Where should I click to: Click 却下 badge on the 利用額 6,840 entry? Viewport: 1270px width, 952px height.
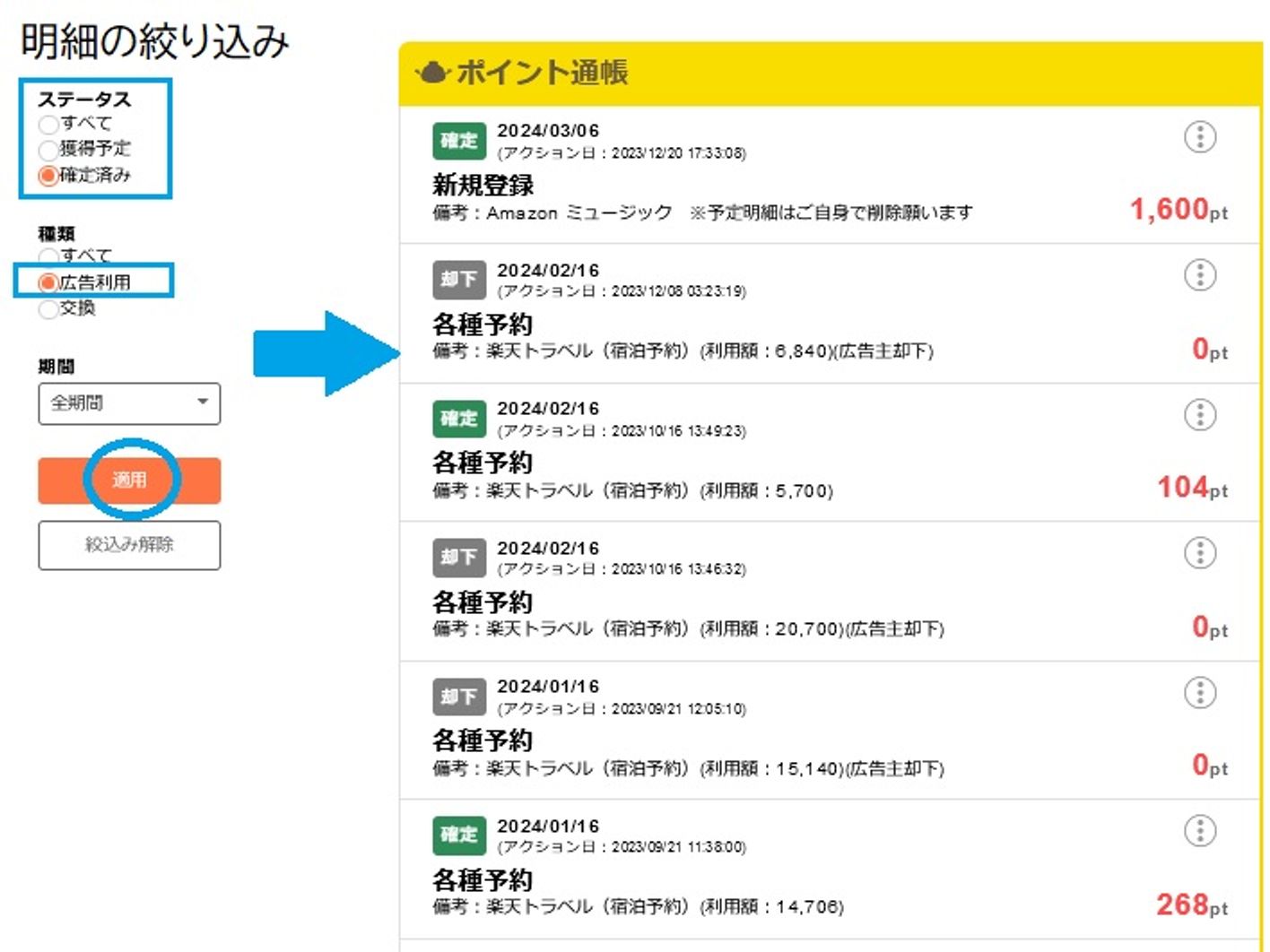(x=459, y=279)
